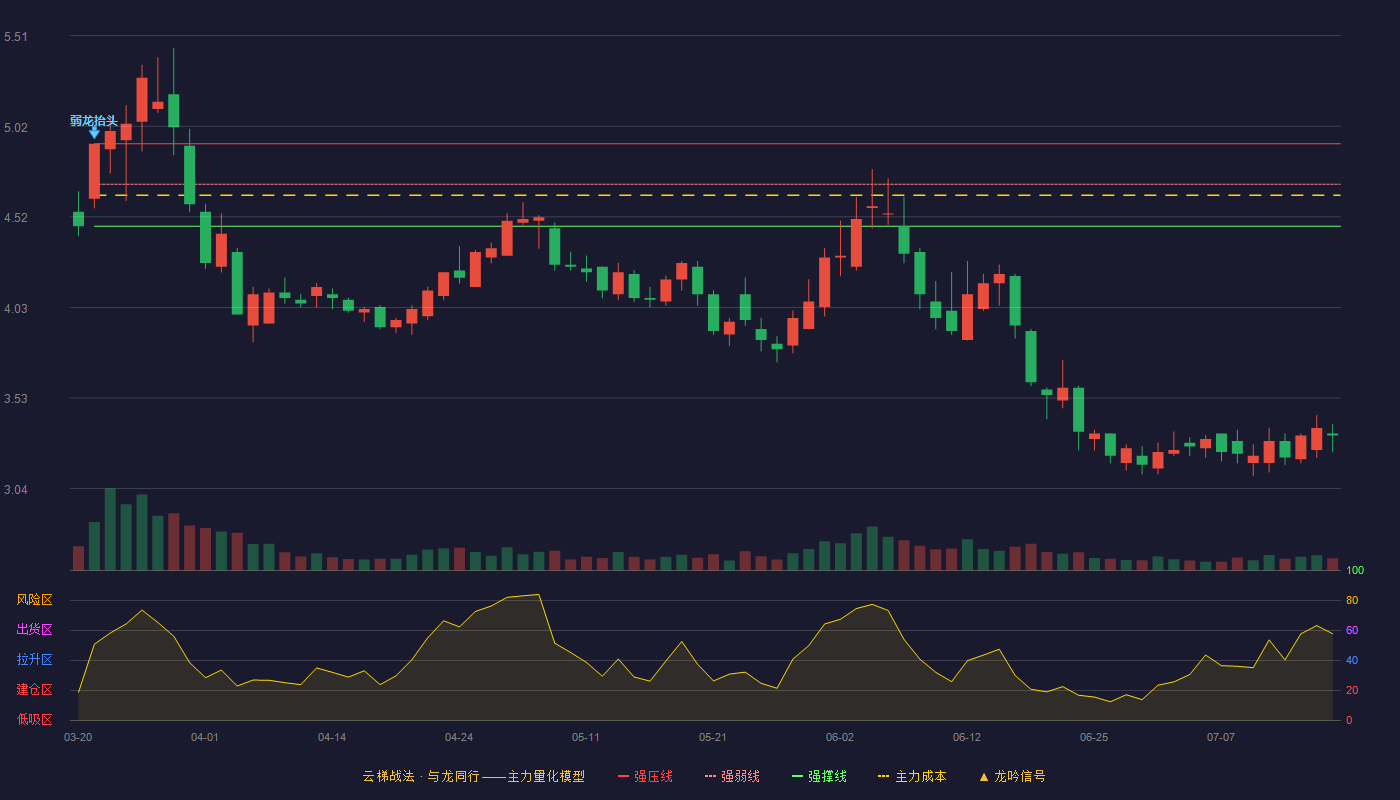The height and width of the screenshot is (800, 1400).
Task: Toggle the 龙吟信号 legend item
Action: pos(1012,776)
